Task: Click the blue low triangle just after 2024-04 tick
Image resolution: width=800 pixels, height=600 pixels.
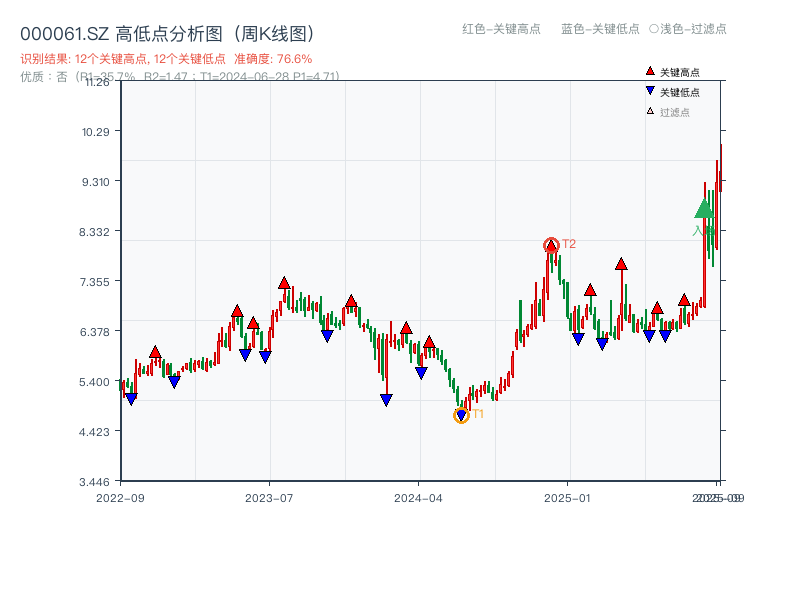Action: tap(421, 373)
